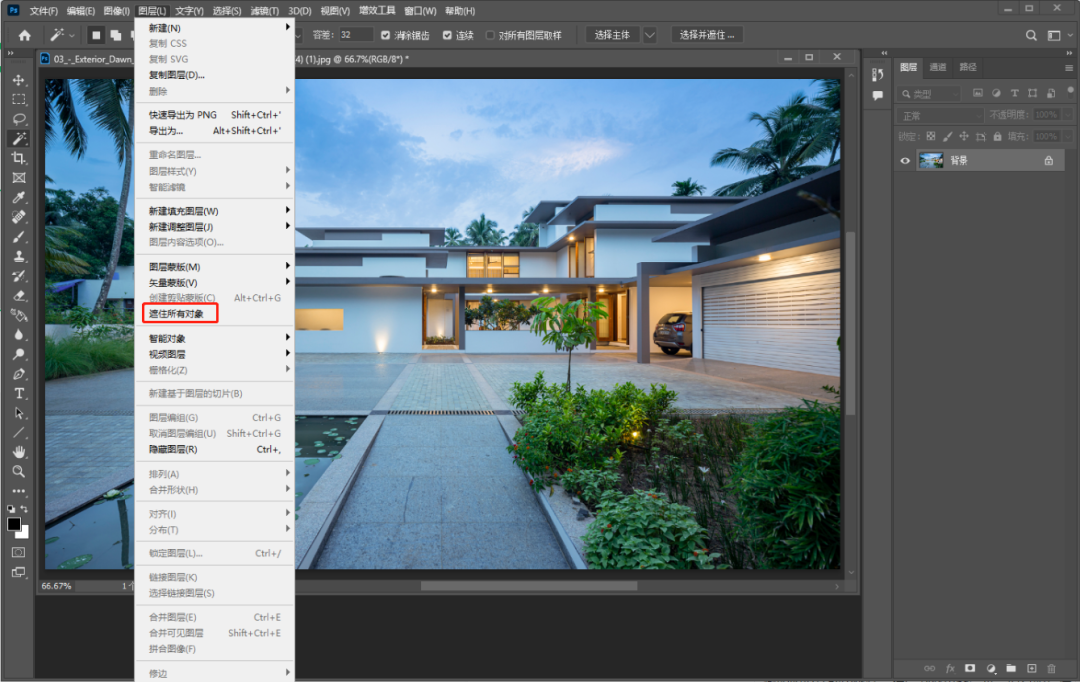Switch to the 路径 tab
1080x682 pixels.
point(968,67)
